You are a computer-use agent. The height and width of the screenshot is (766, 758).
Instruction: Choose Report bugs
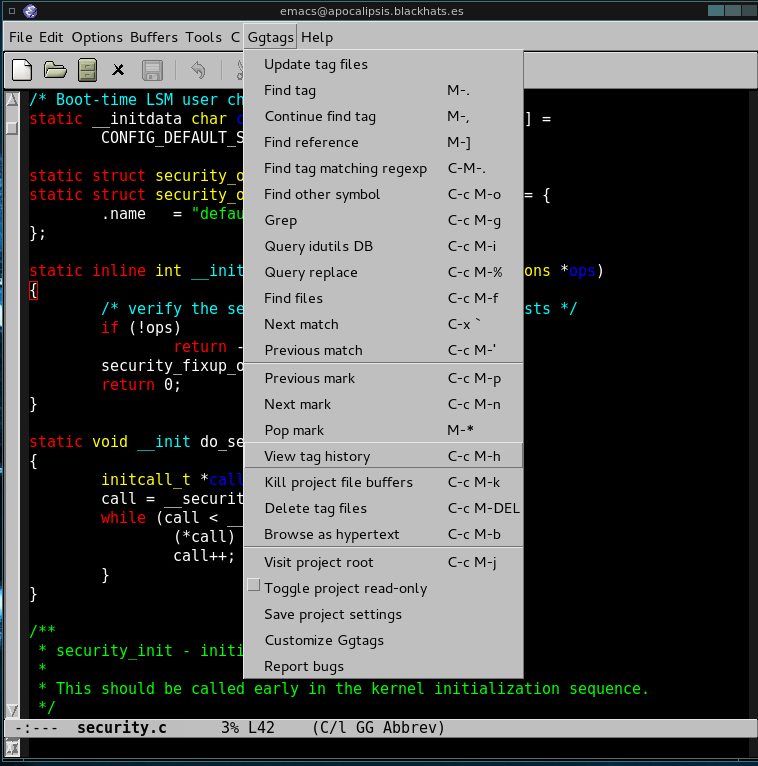point(383,666)
